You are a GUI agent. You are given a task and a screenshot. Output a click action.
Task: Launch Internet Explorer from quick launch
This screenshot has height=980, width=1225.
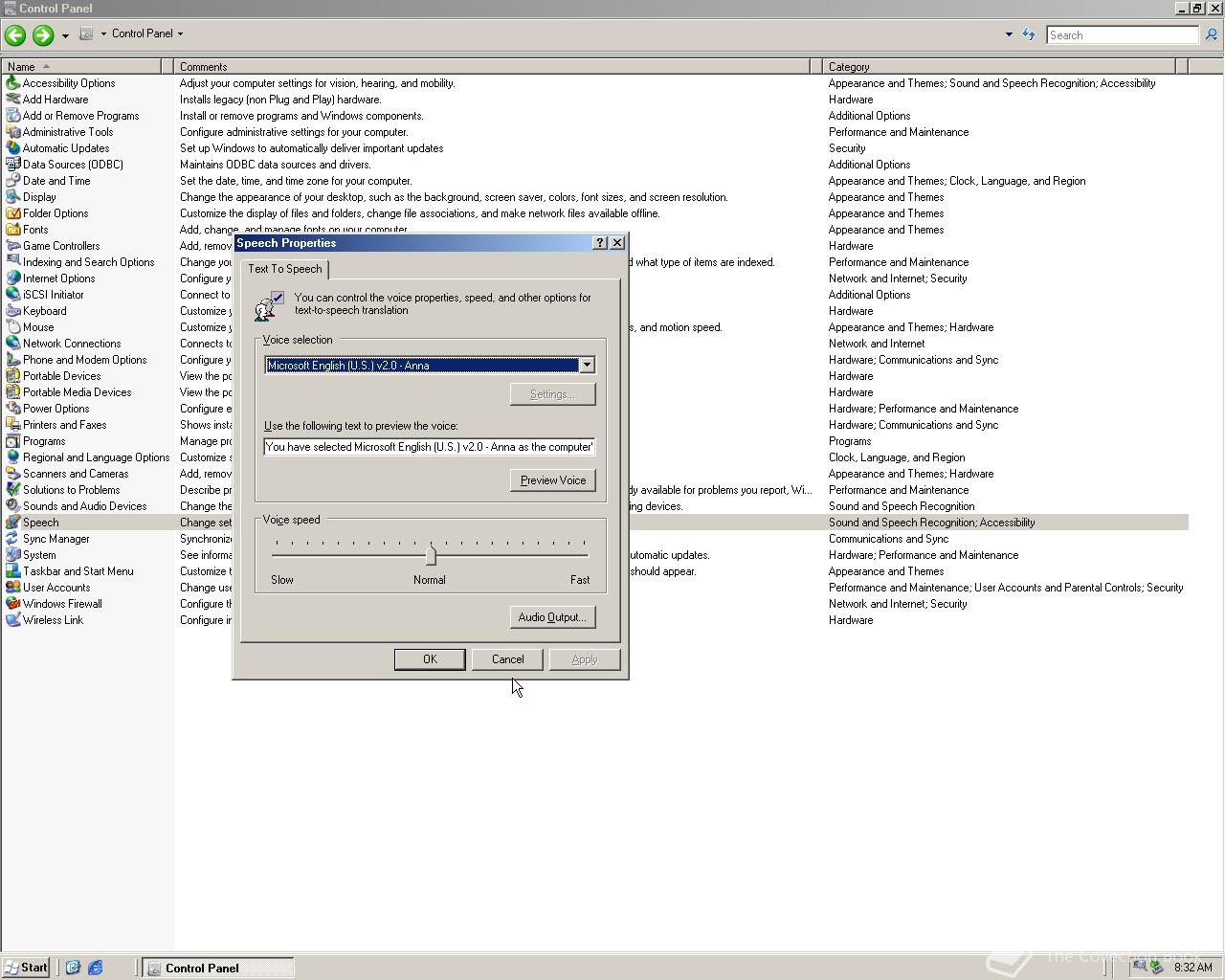[x=96, y=968]
